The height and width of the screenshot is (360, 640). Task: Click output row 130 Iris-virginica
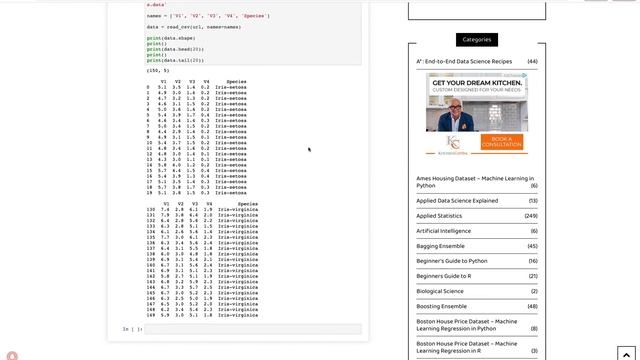point(202,209)
